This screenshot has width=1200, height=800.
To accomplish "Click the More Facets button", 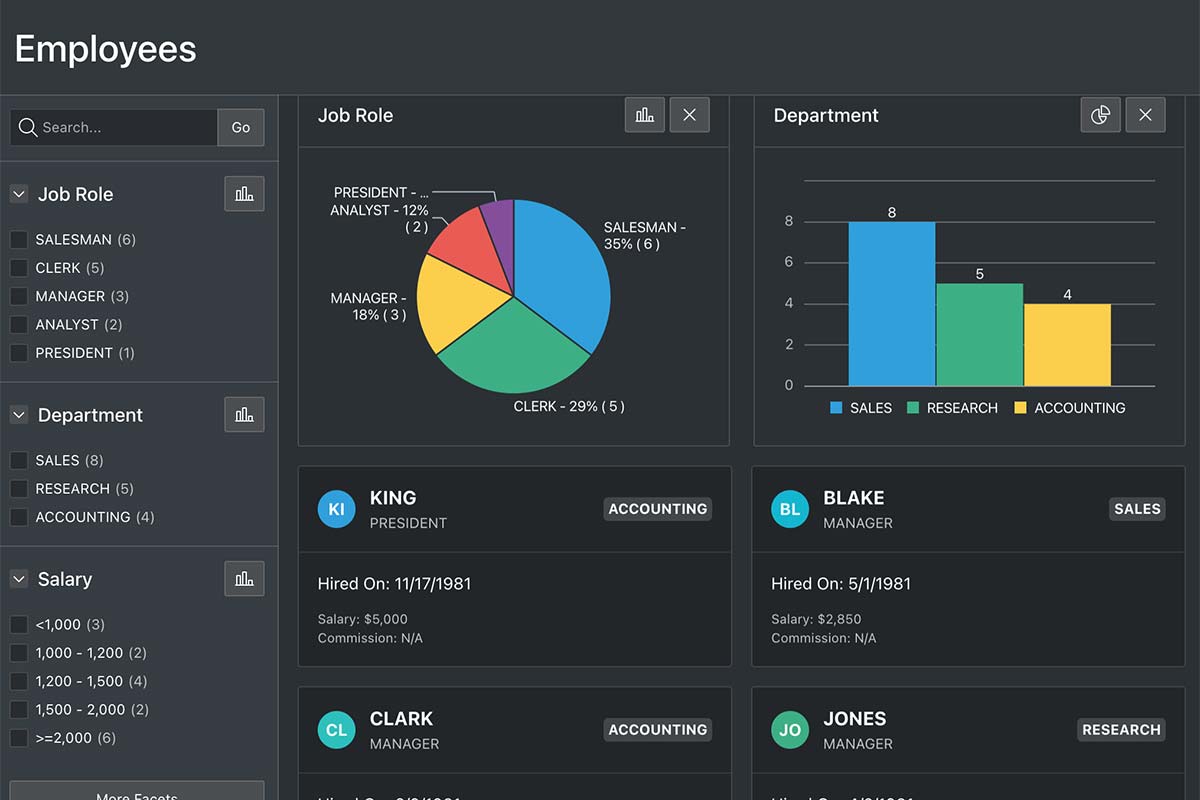I will coord(137,792).
